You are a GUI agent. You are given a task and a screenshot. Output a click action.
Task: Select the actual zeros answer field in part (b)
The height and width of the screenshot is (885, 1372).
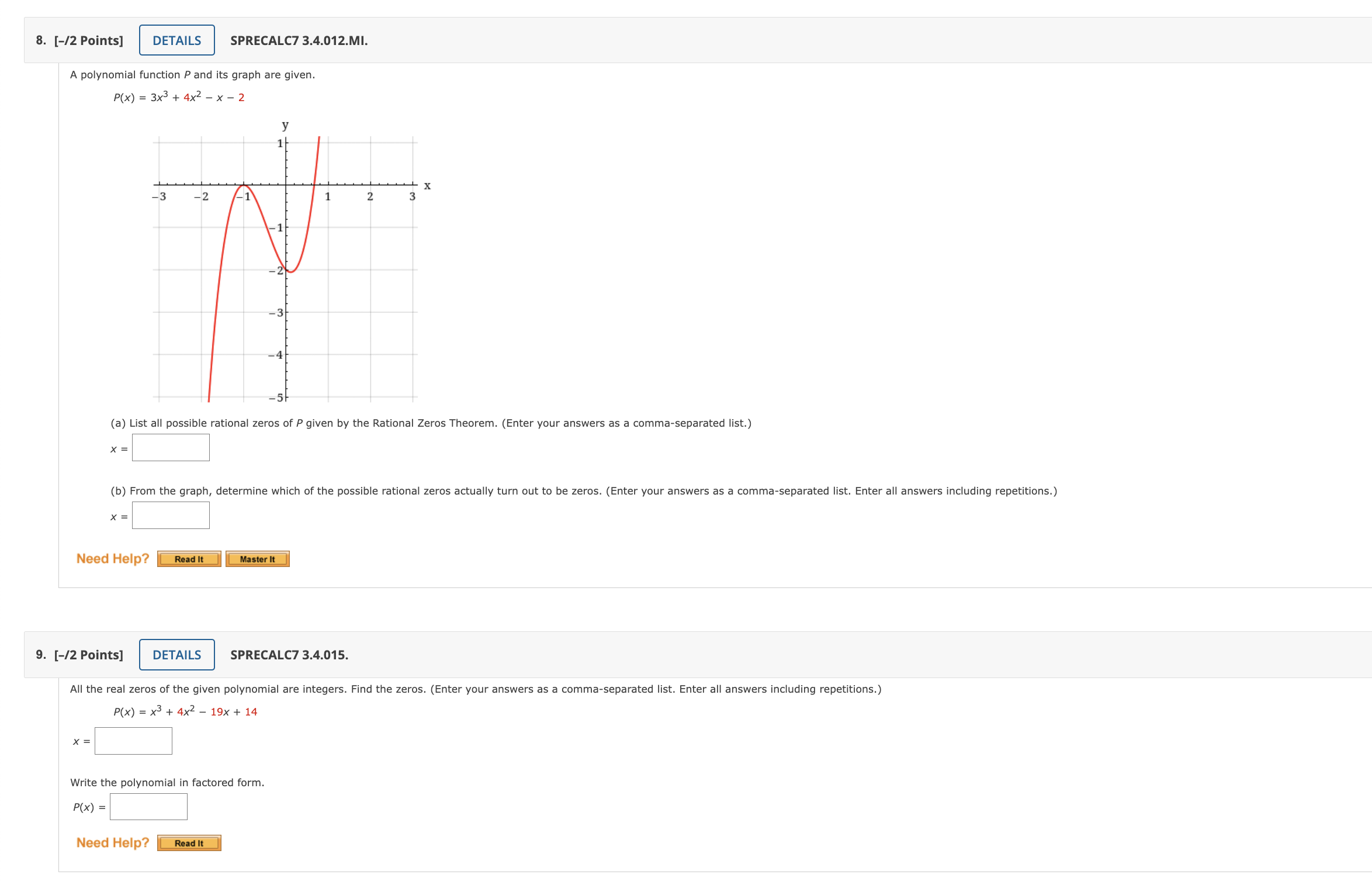pos(171,515)
